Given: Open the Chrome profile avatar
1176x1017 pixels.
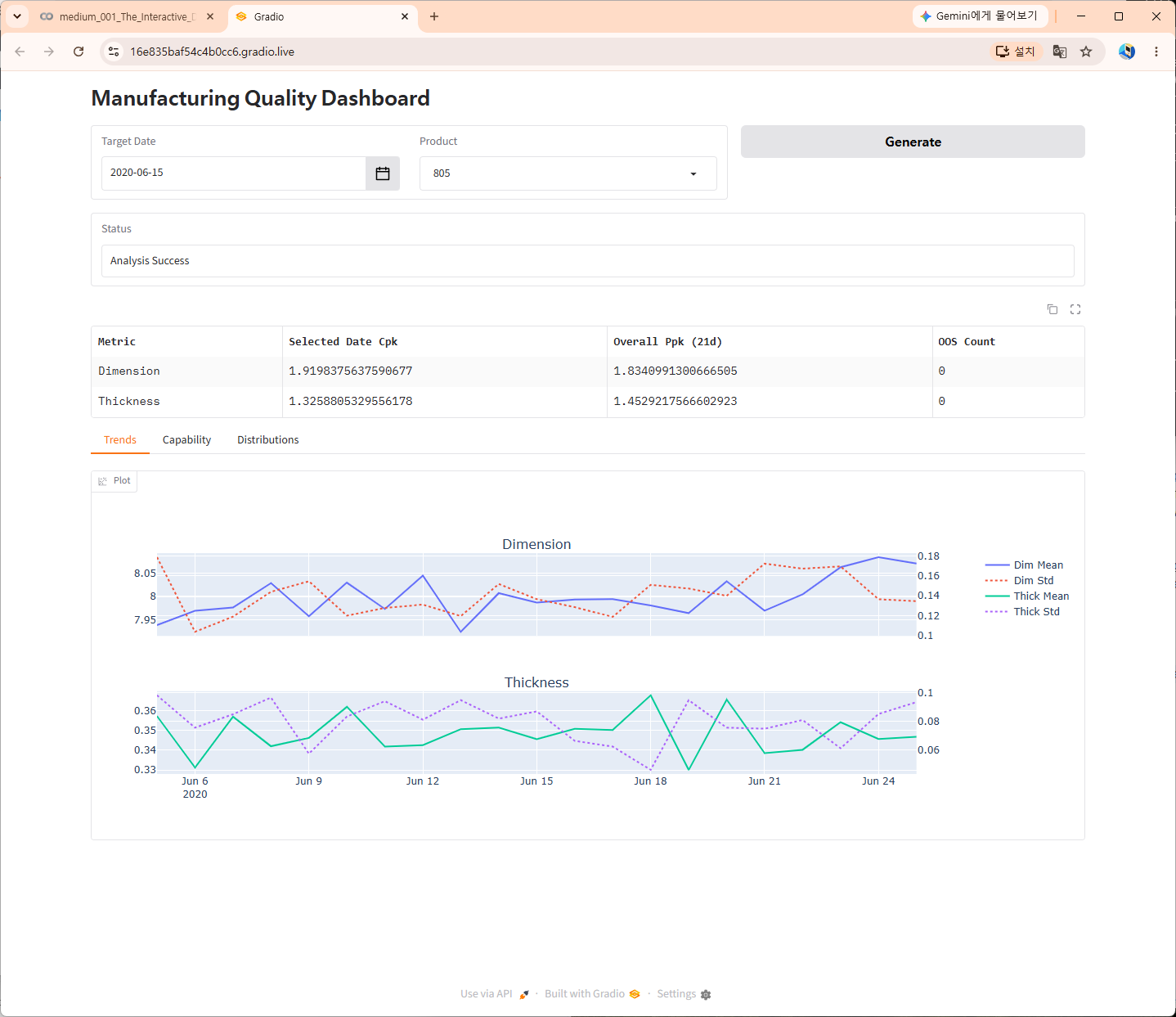Looking at the screenshot, I should click(1127, 52).
